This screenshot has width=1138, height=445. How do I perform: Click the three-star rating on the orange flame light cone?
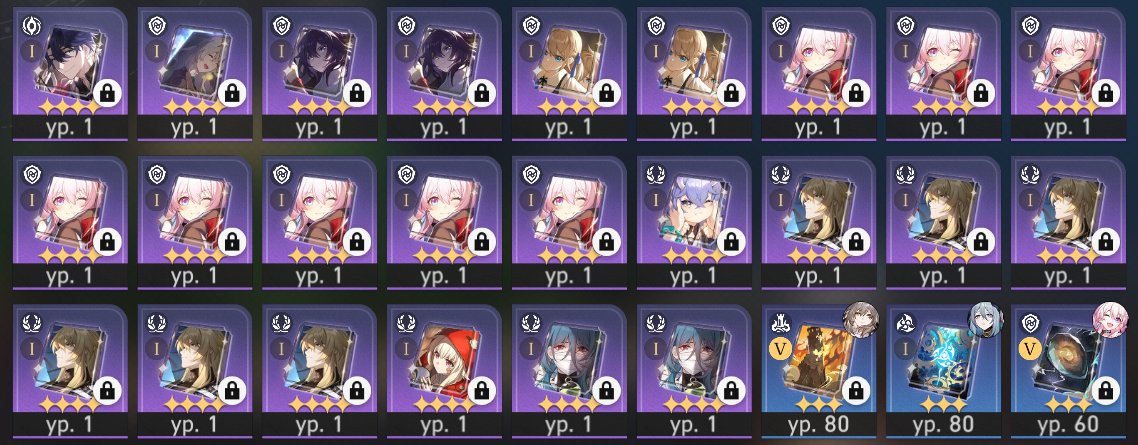(x=819, y=403)
